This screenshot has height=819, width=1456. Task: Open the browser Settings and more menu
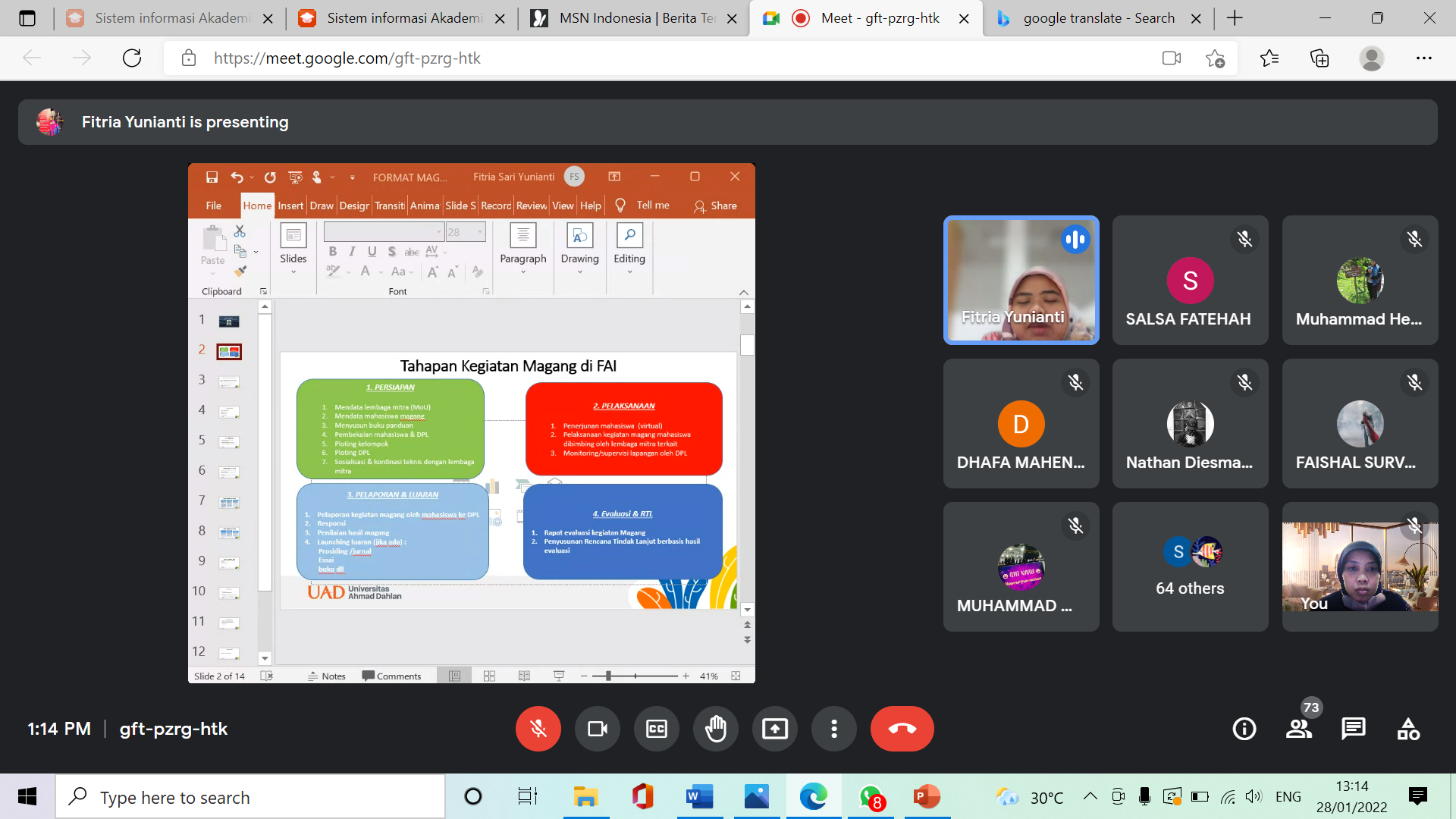point(1423,58)
